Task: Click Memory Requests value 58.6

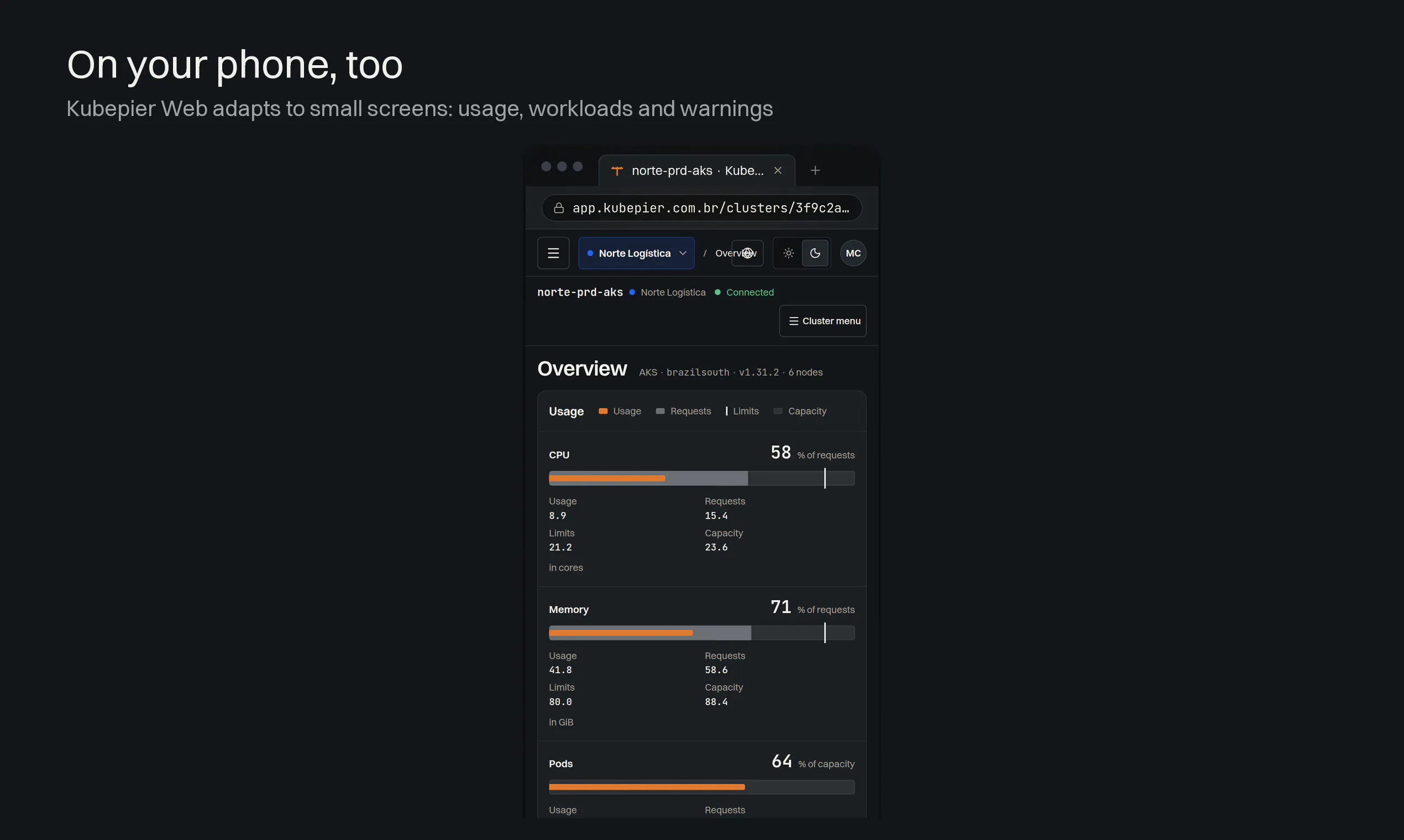Action: (716, 670)
